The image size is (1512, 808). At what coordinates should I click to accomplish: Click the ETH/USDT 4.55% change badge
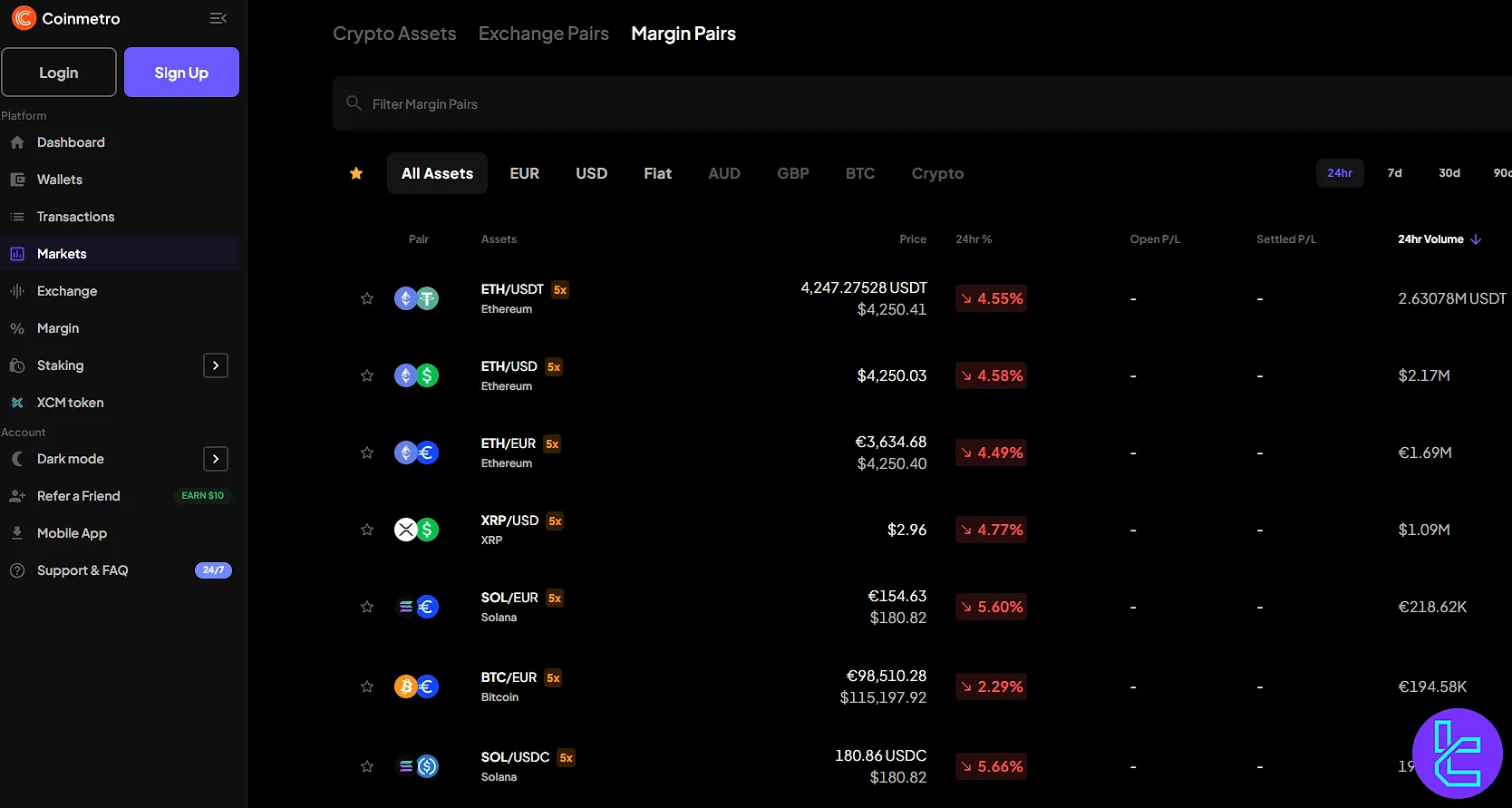click(991, 298)
